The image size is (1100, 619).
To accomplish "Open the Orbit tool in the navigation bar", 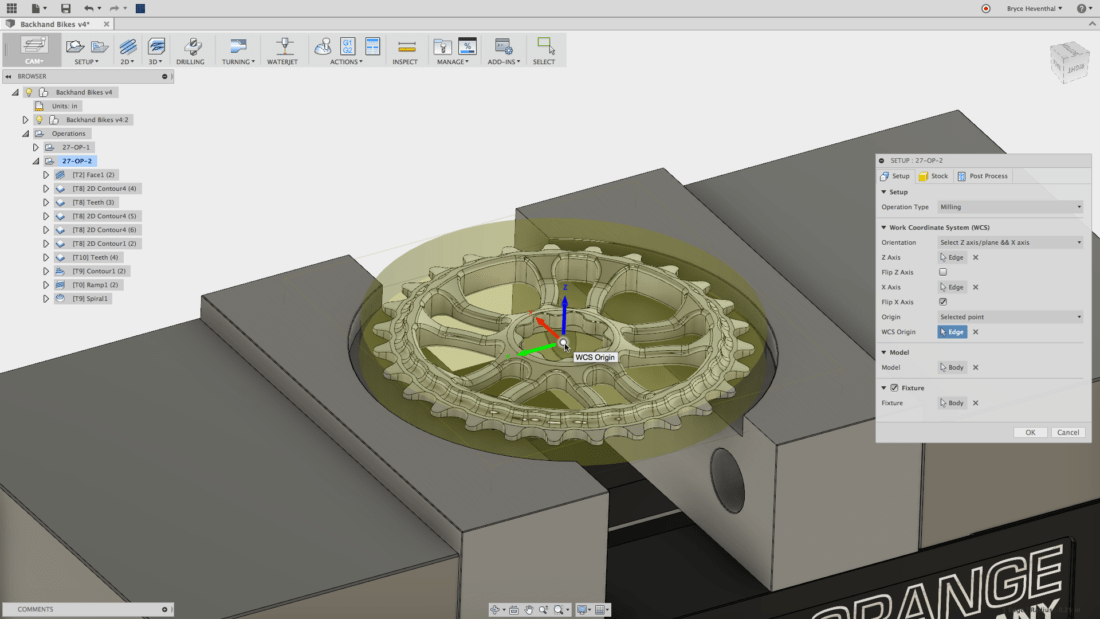I will (x=495, y=609).
